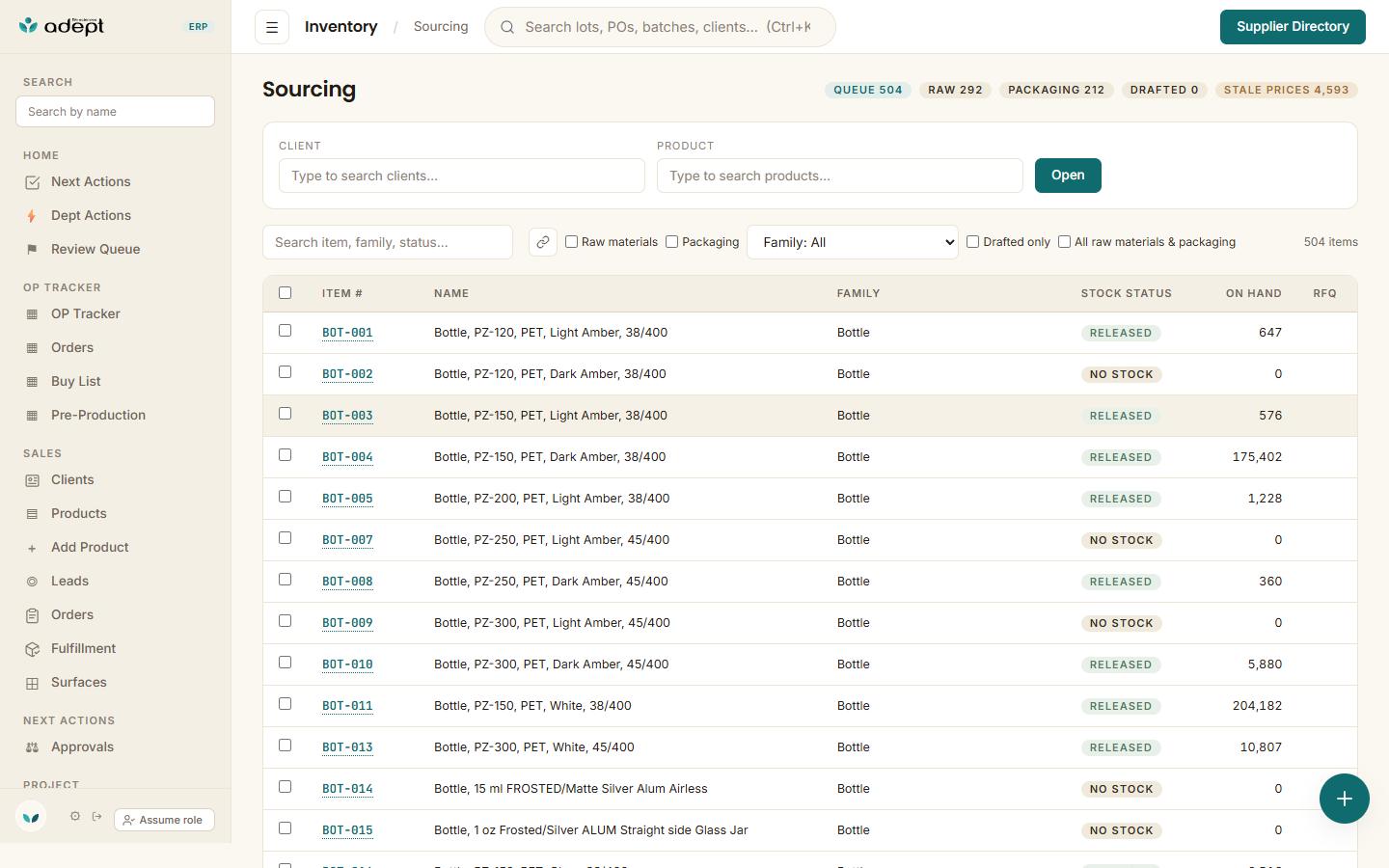Click the Approvals icon
The image size is (1389, 868).
coord(32,747)
